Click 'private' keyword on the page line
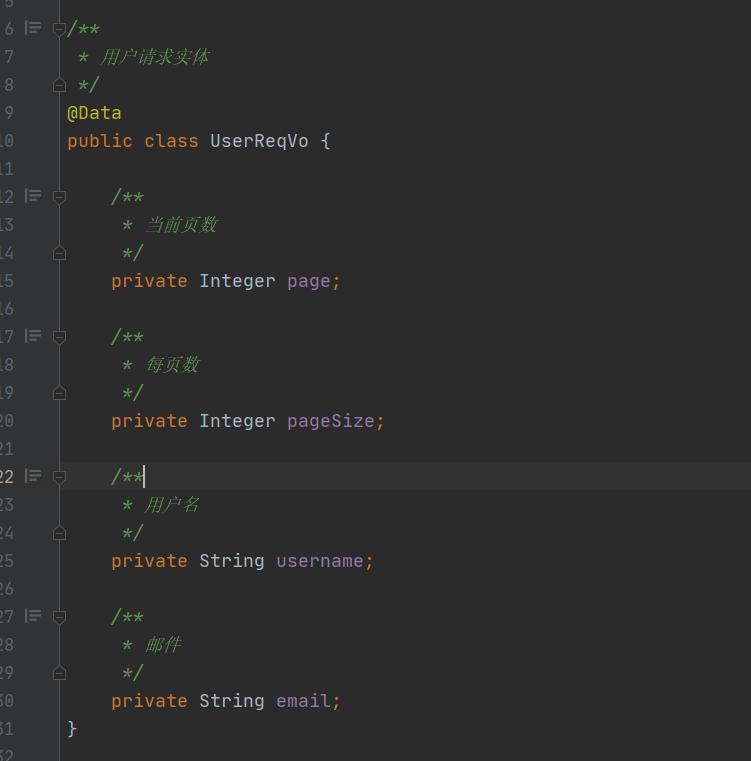The image size is (751, 761). (150, 281)
